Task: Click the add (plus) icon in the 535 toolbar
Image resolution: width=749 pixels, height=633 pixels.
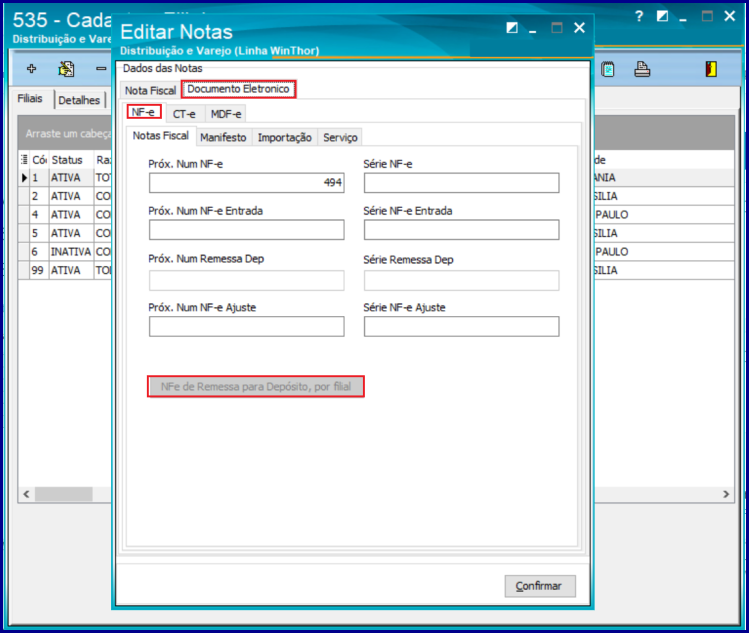Action: (32, 69)
